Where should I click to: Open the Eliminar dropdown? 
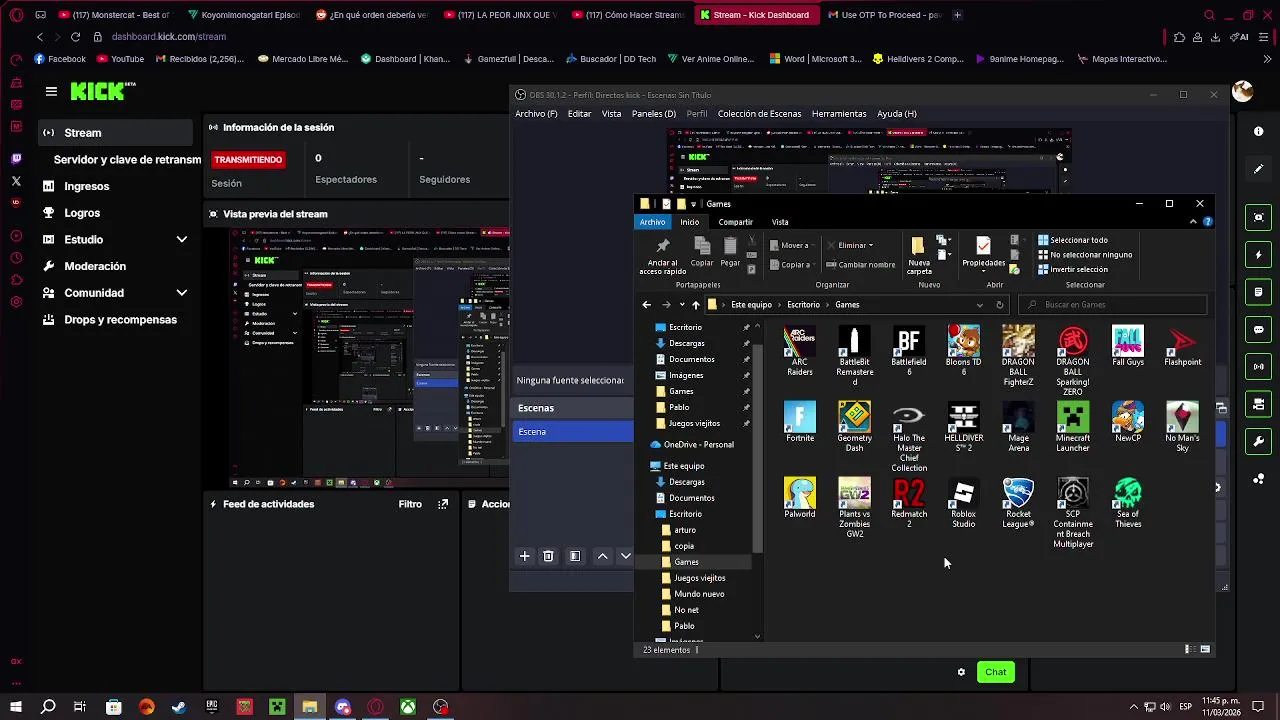851,246
